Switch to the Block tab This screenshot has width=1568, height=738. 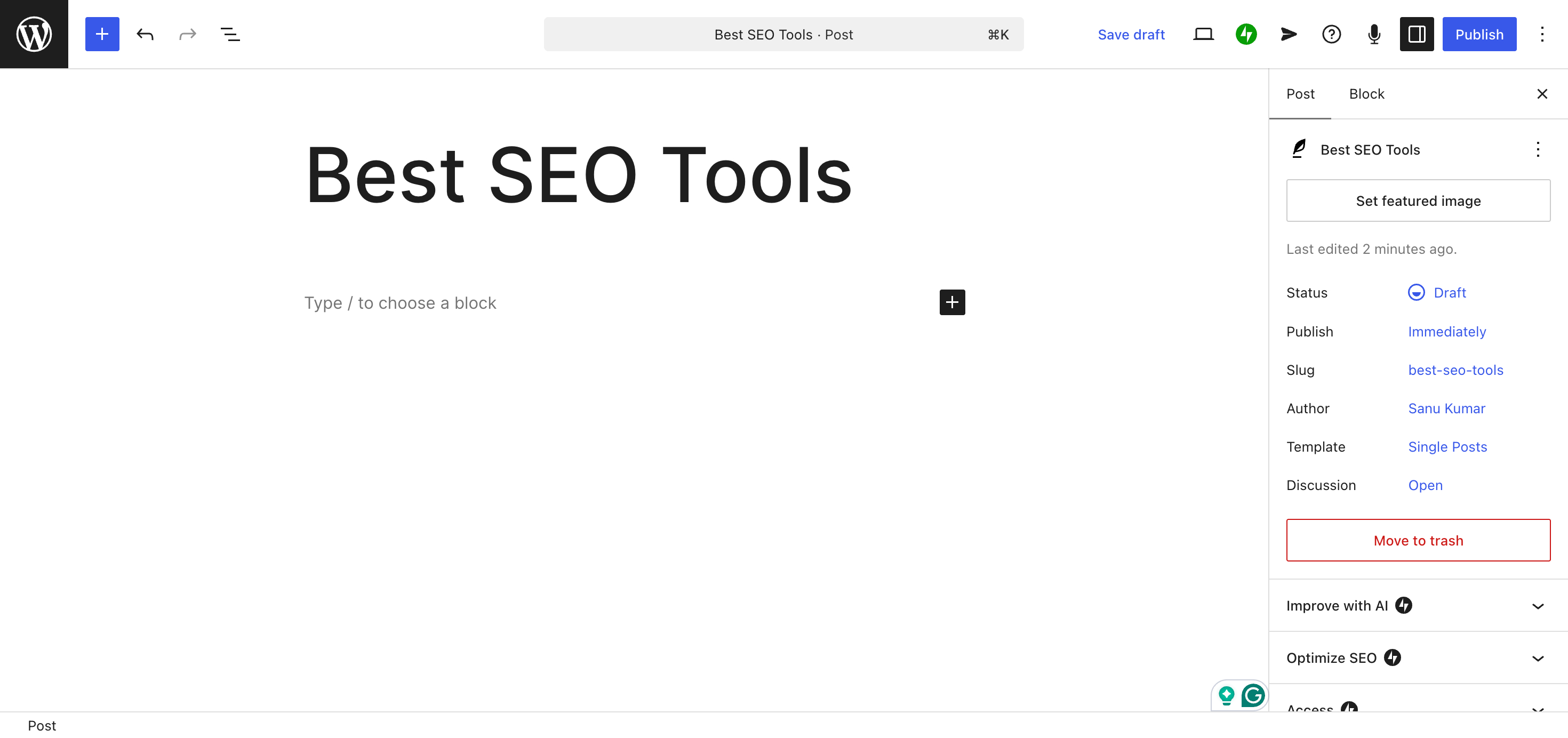1366,94
